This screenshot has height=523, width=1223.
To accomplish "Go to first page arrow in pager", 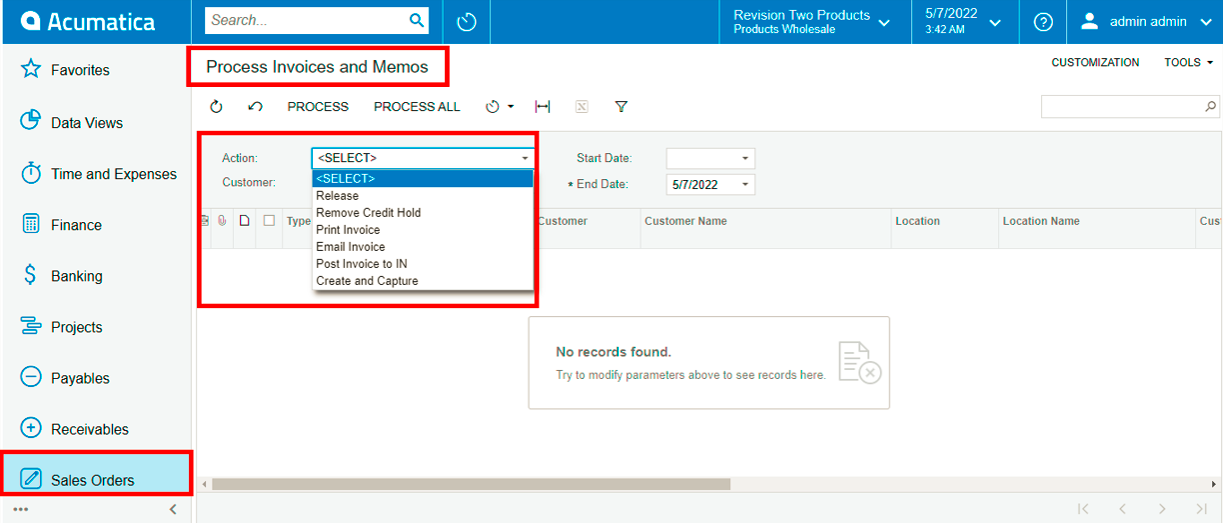I will [x=1083, y=509].
